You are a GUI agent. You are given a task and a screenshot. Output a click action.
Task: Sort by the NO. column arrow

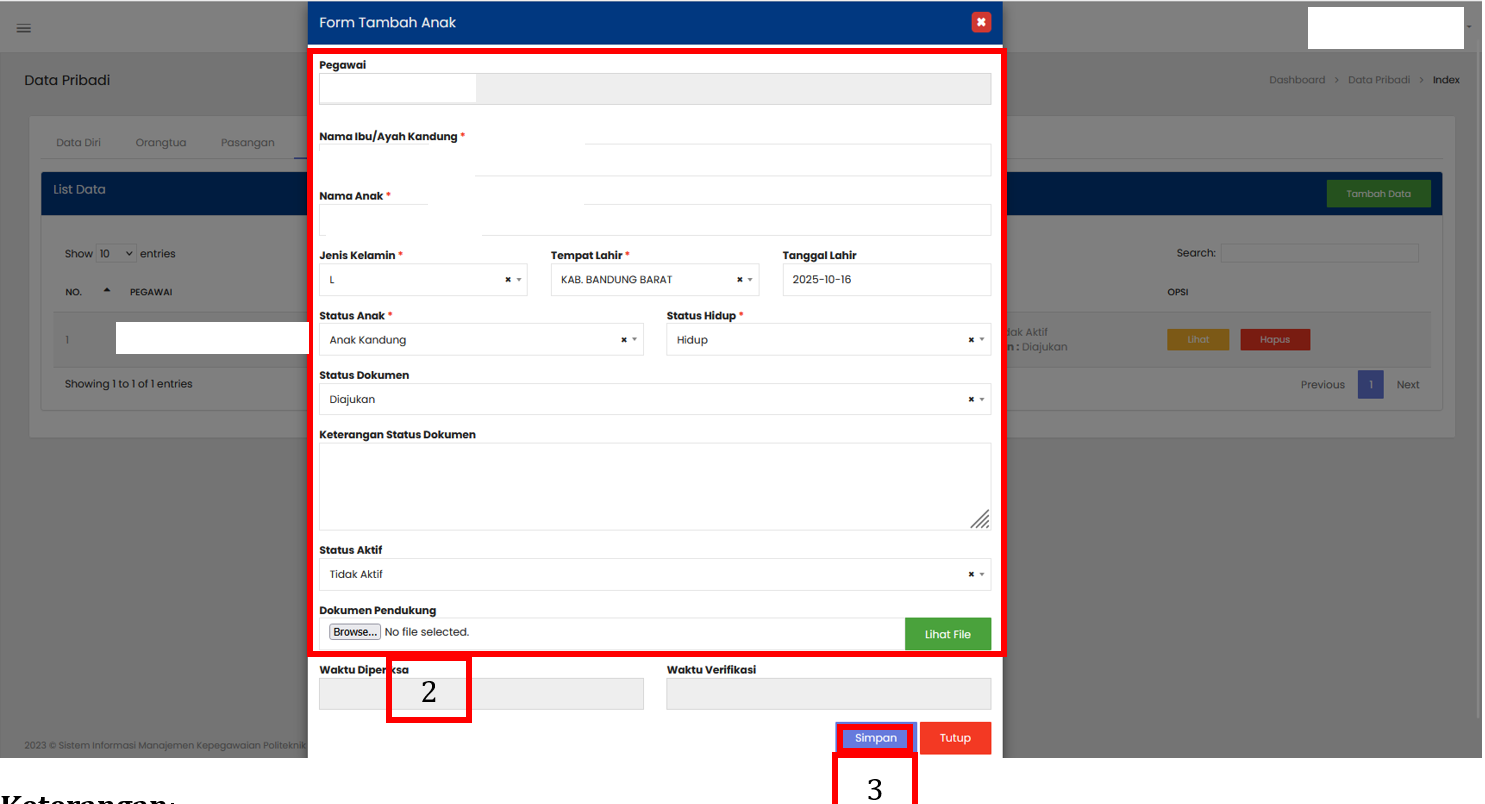pyautogui.click(x=107, y=291)
